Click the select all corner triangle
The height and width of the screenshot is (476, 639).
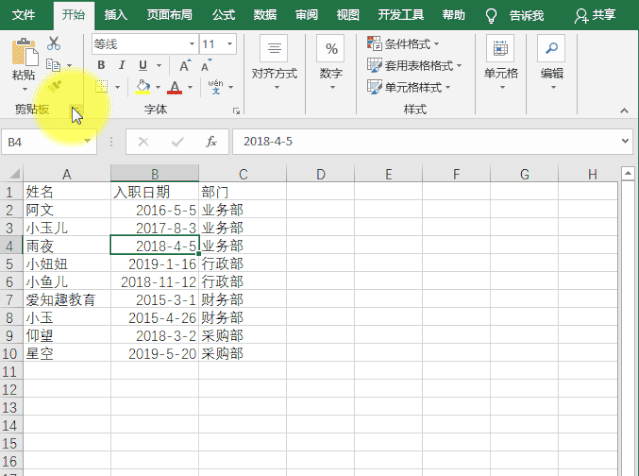click(x=15, y=174)
